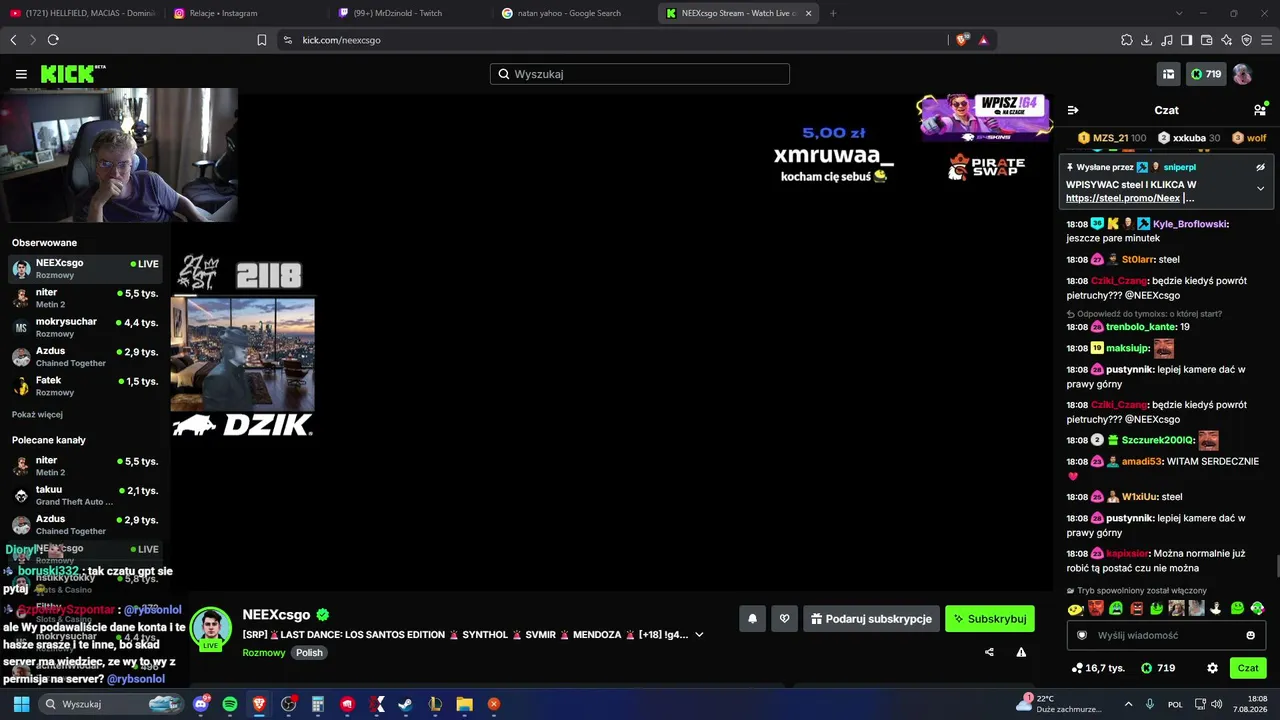Hide the pinned chat message
Image resolution: width=1280 pixels, height=720 pixels.
click(1260, 167)
